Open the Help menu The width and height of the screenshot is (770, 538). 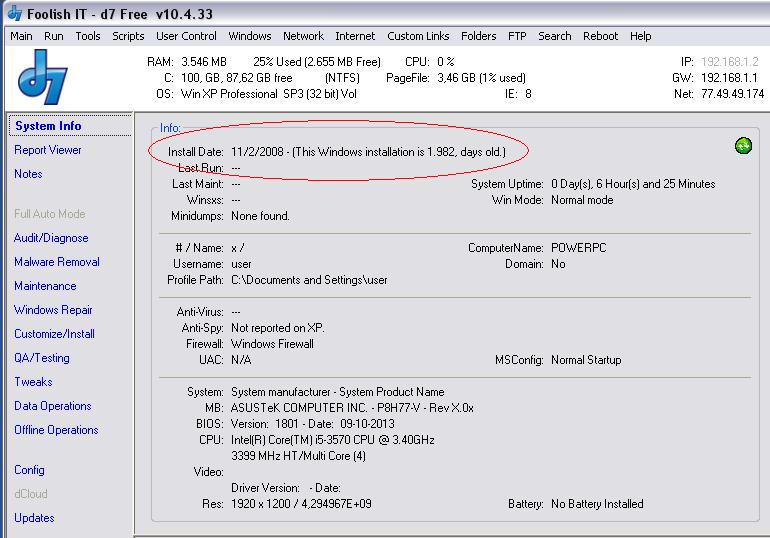pos(640,36)
